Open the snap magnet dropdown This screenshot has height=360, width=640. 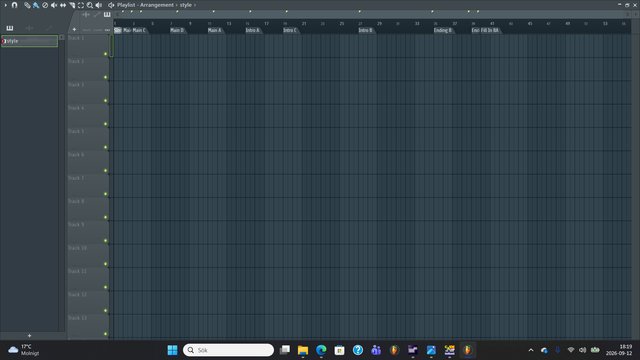tap(15, 5)
